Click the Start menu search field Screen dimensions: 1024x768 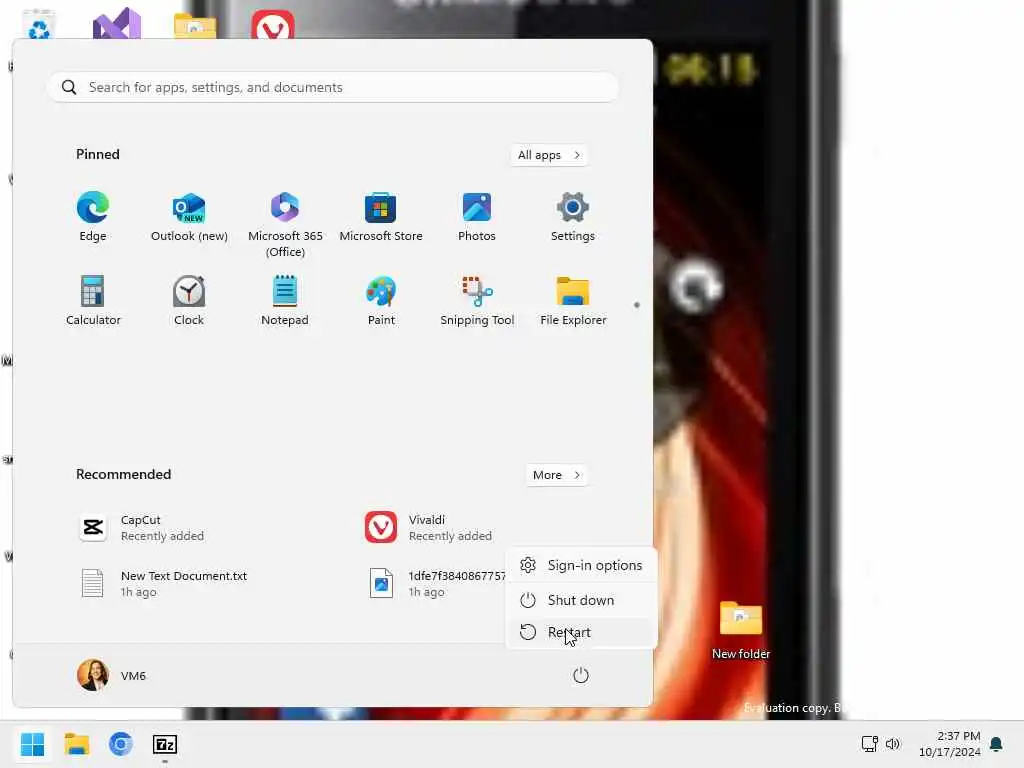332,87
